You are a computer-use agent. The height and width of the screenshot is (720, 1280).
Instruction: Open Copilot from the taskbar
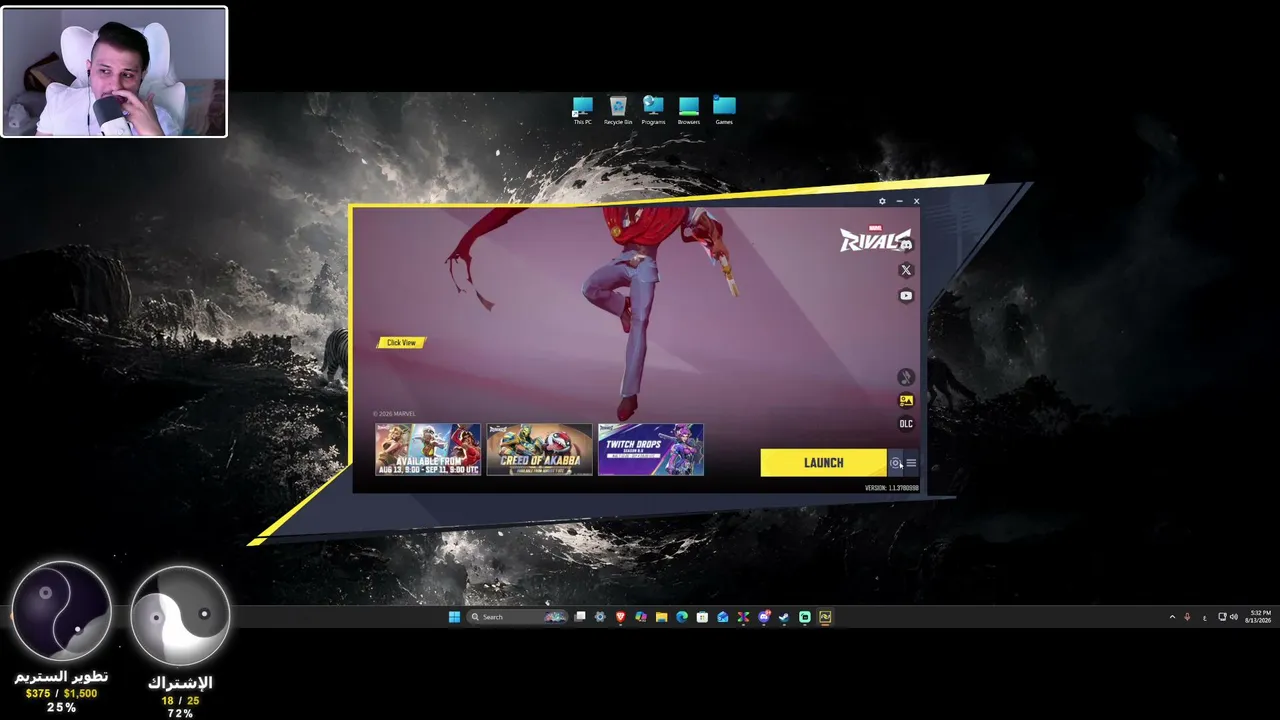click(641, 617)
